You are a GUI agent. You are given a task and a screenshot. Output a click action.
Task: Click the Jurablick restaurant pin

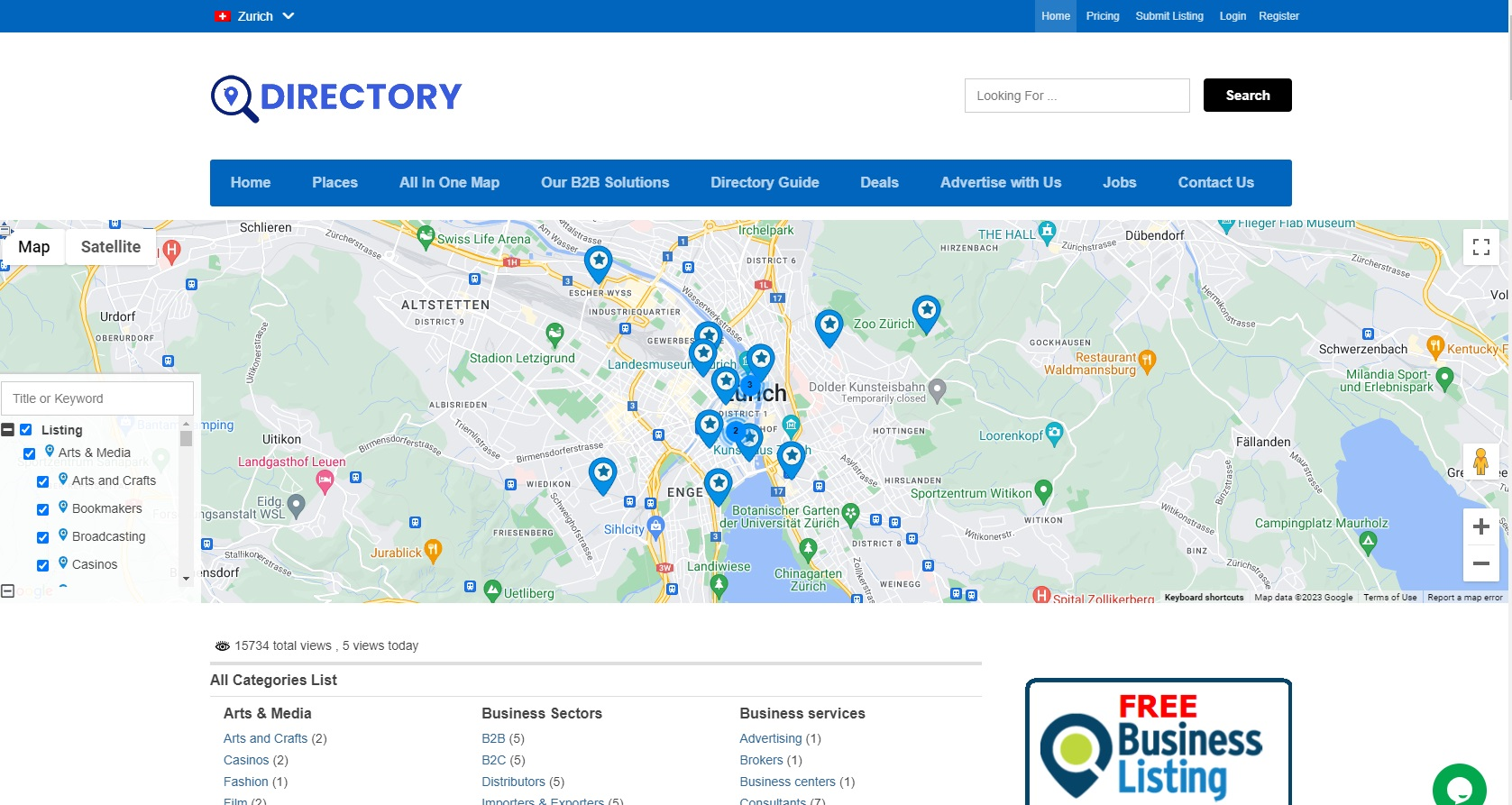tap(433, 551)
